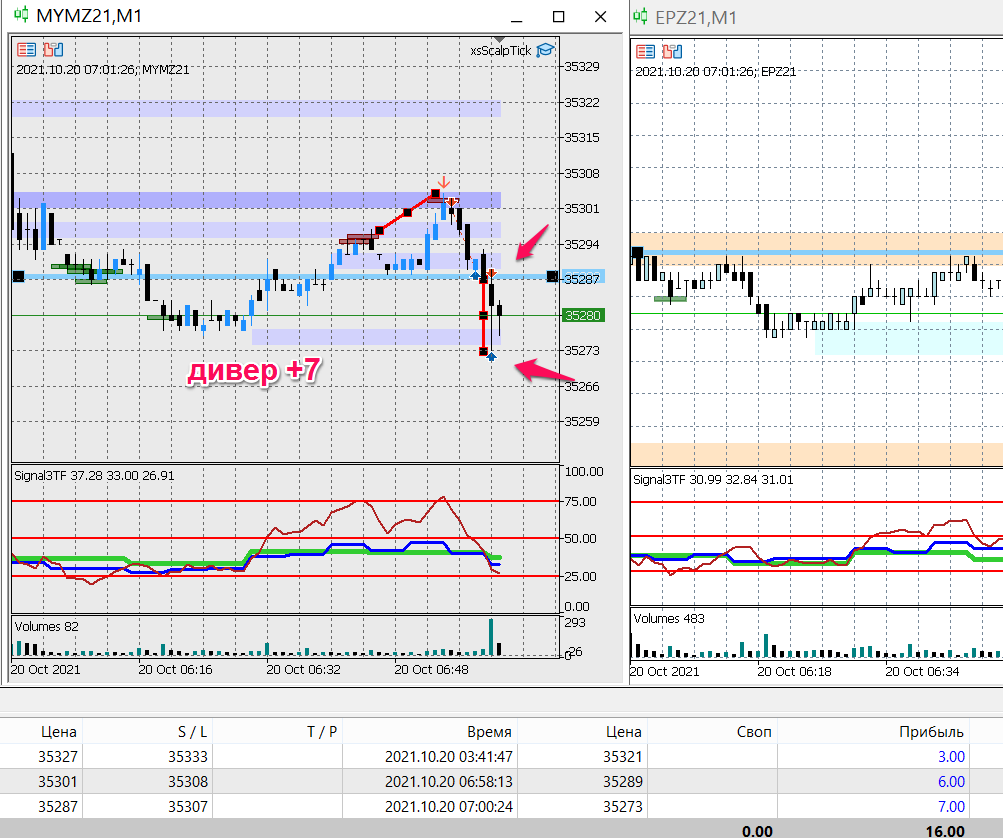Image resolution: width=1003 pixels, height=838 pixels.
Task: Click the tallest volume bar in MYMZ21
Action: click(x=491, y=636)
